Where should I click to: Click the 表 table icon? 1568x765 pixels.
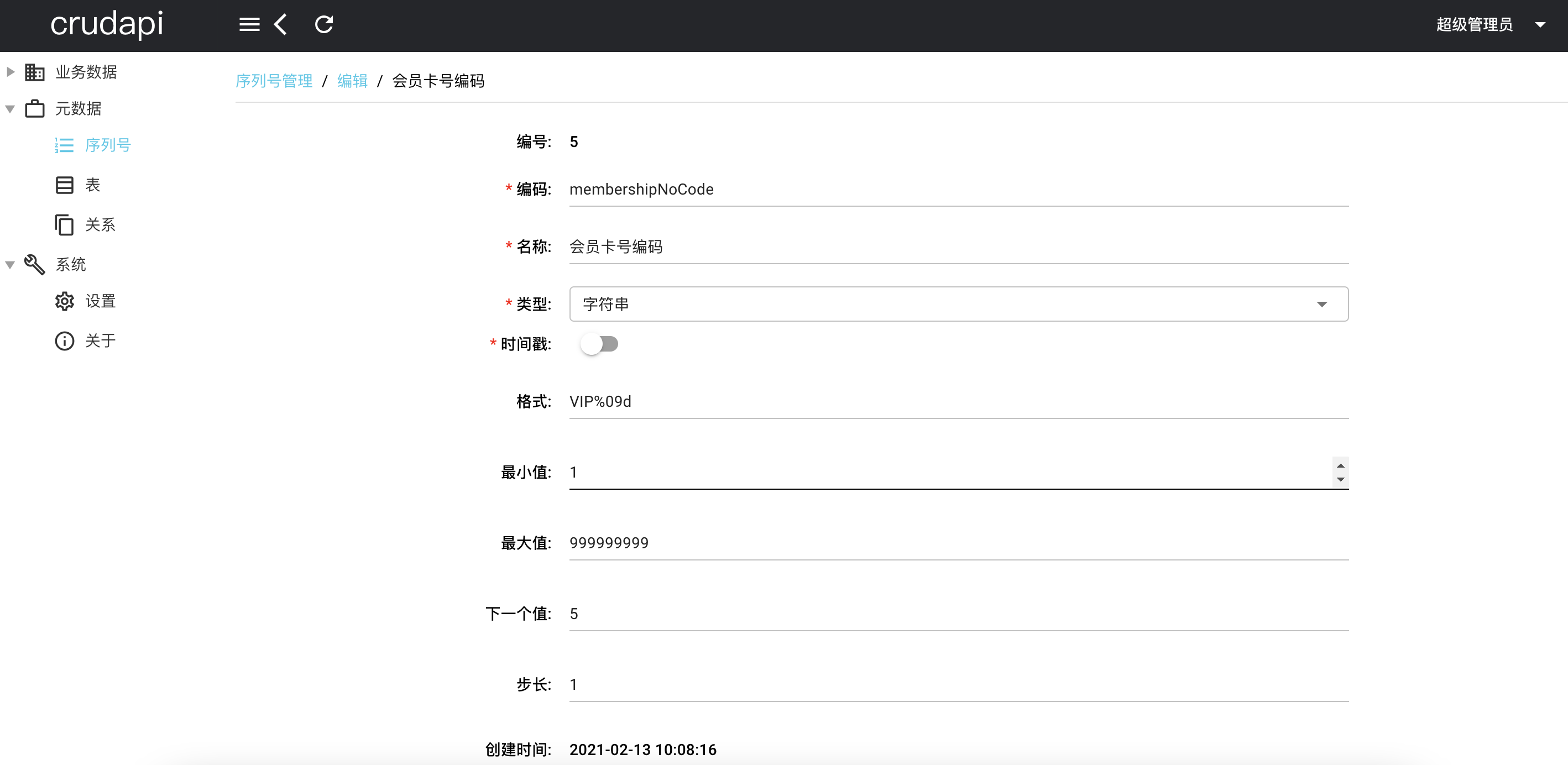coord(64,185)
